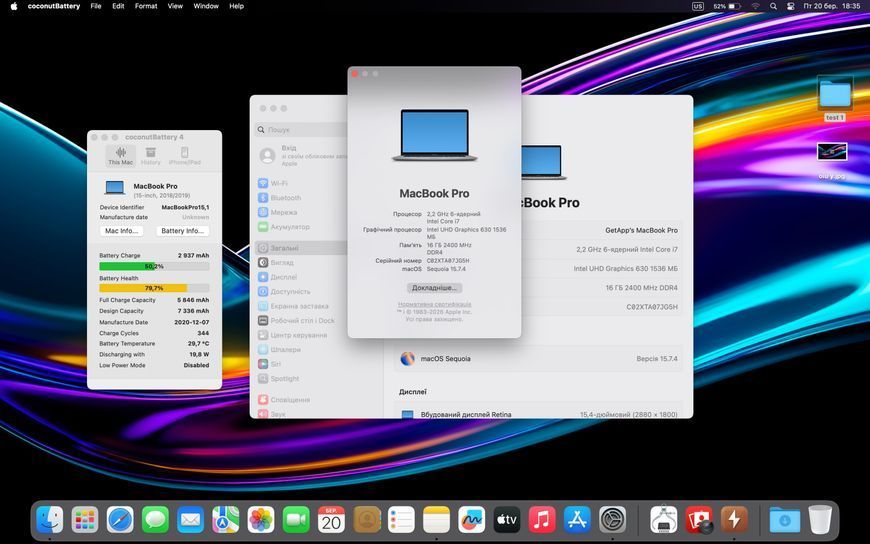Switch to This Mac tab in coconutBattery
Viewport: 870px width, 544px height.
coord(120,156)
